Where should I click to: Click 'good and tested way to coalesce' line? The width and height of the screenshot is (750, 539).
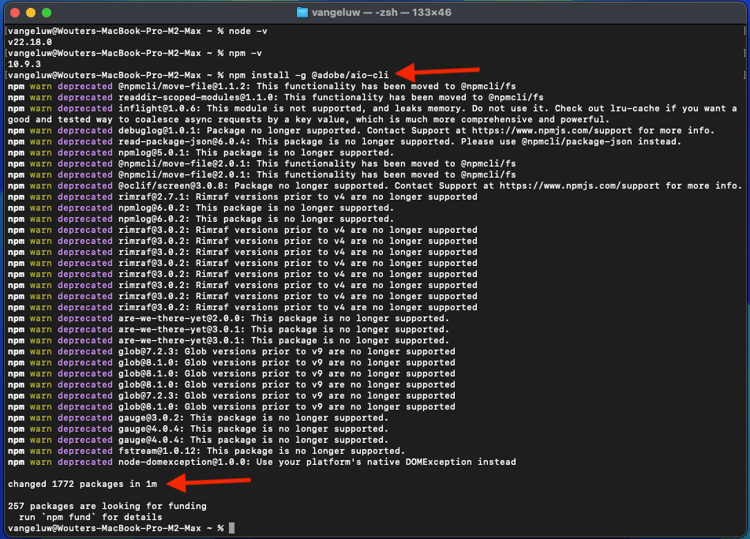[309, 119]
